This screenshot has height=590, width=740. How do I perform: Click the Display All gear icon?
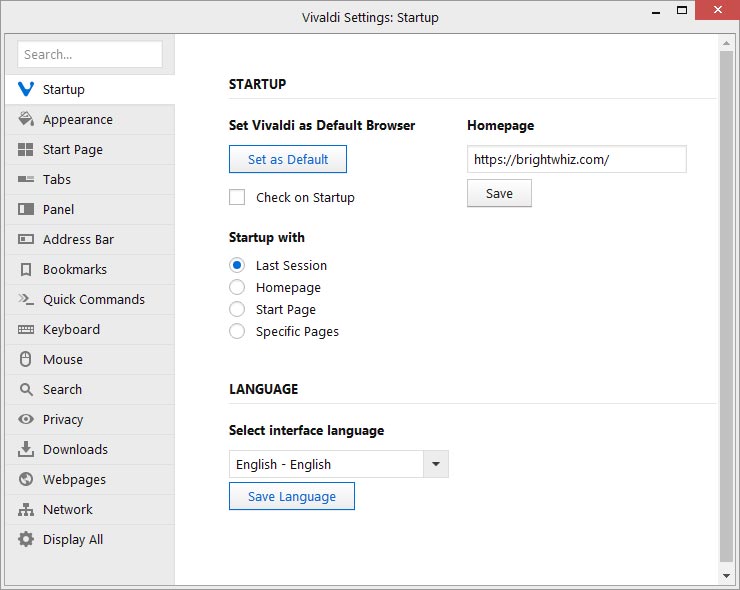tap(25, 539)
